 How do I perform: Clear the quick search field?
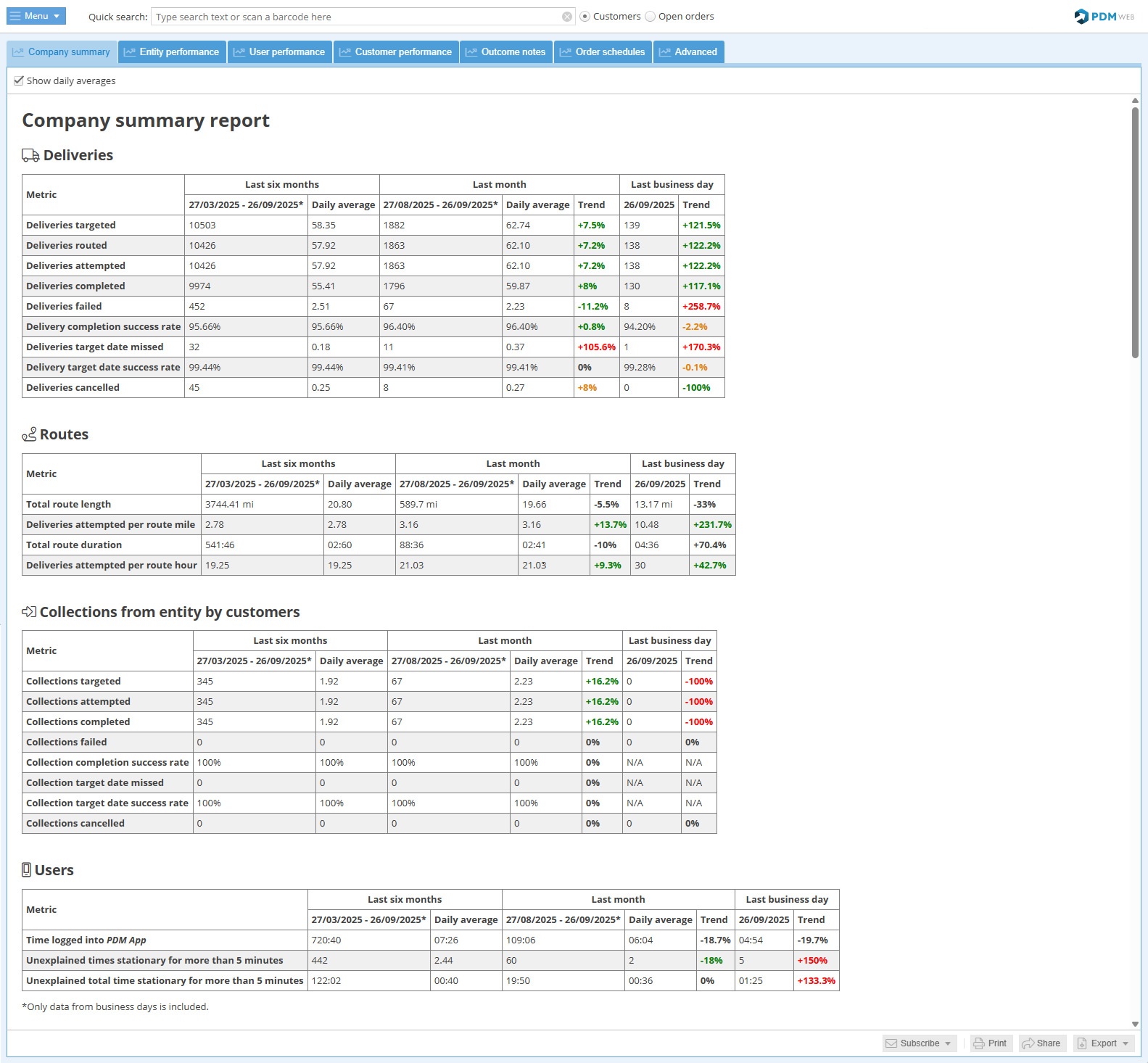[567, 17]
